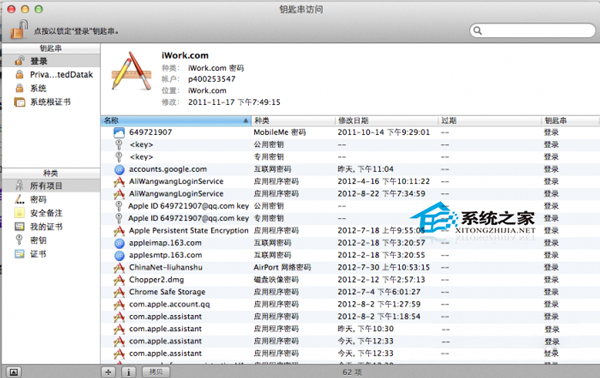Select Apple Persistent State Encryption name
This screenshot has height=378, width=600.
pyautogui.click(x=189, y=231)
